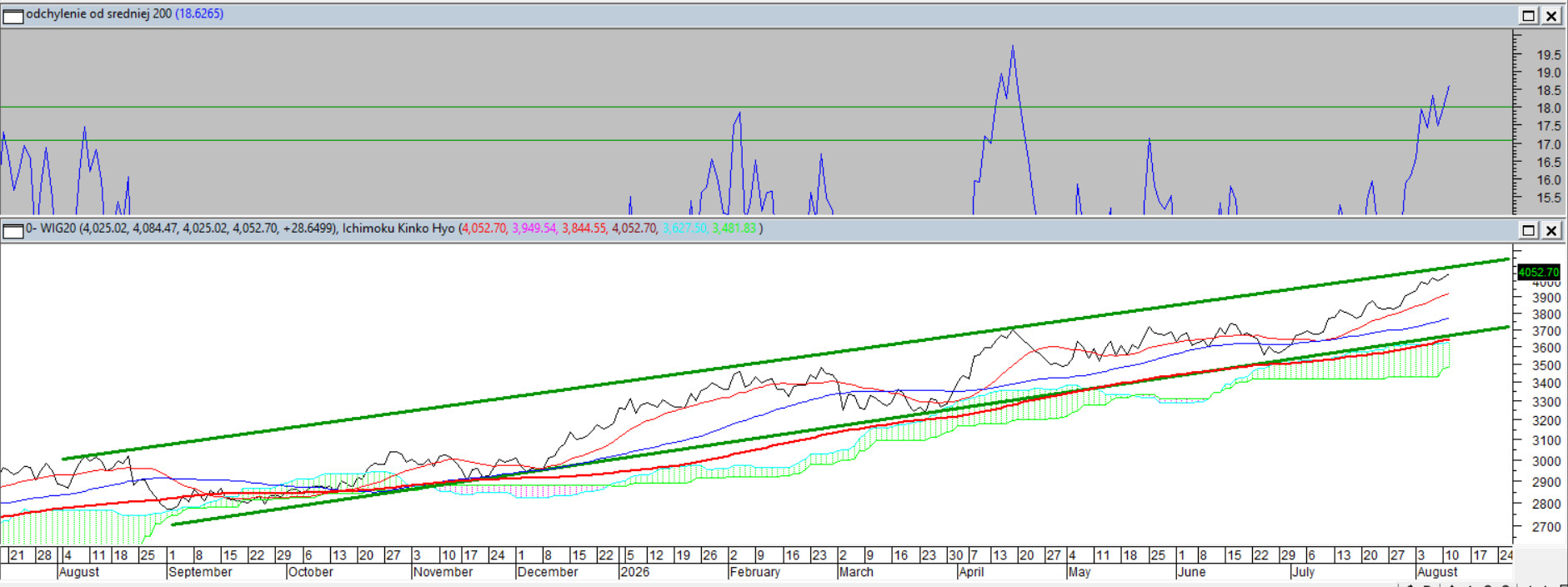Click 3900 on the price scale
1568x587 pixels.
coord(1546,298)
